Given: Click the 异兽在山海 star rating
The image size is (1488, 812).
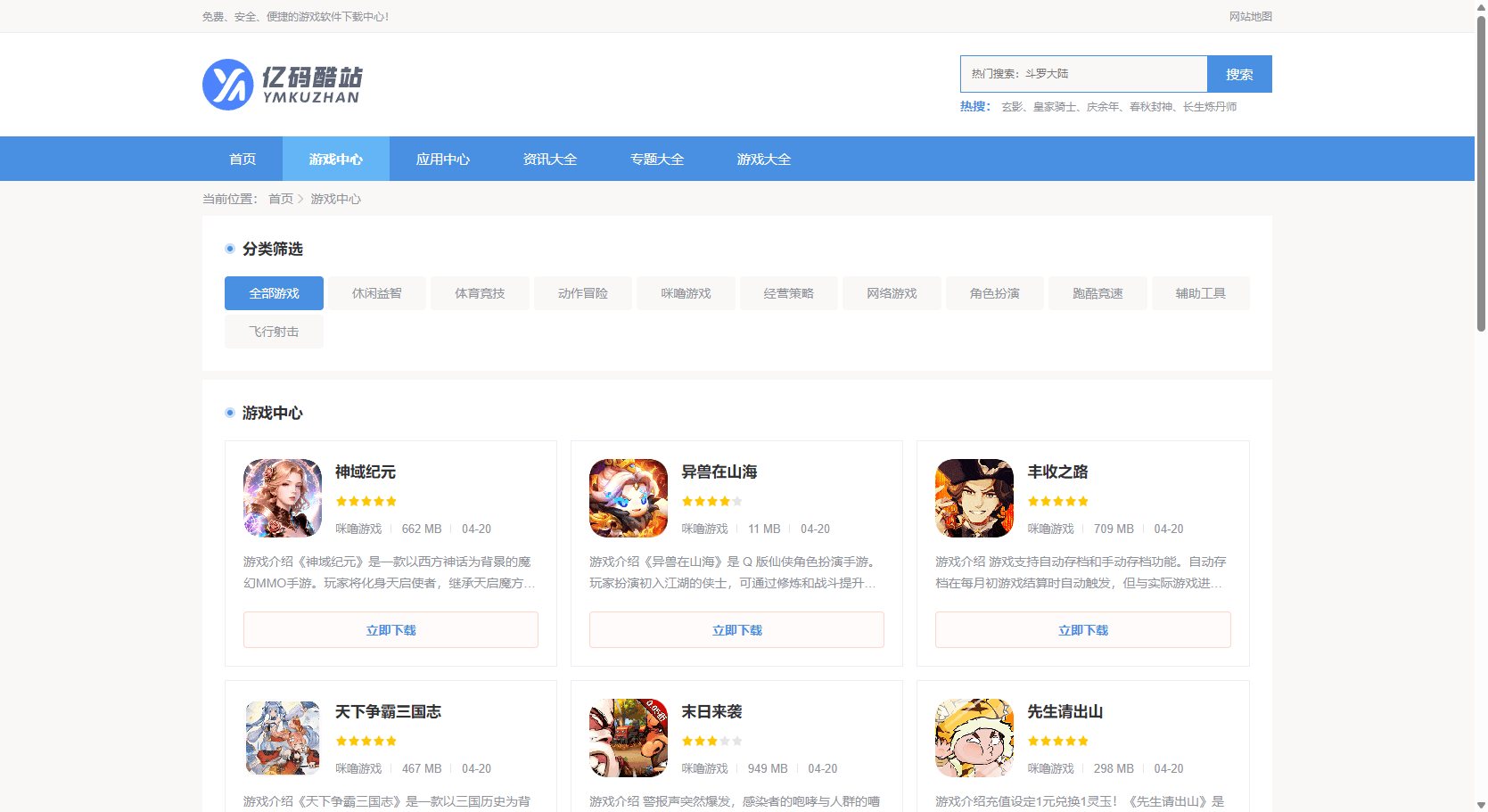Looking at the screenshot, I should pyautogui.click(x=712, y=501).
